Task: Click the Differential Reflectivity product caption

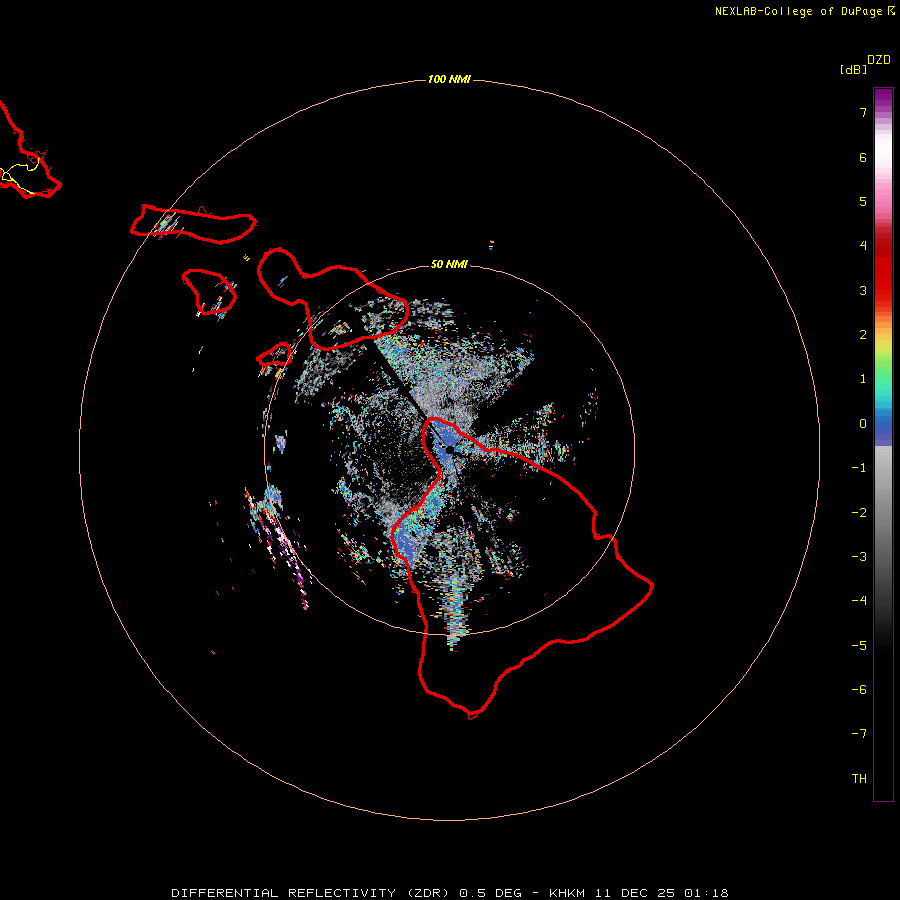Action: (x=449, y=893)
